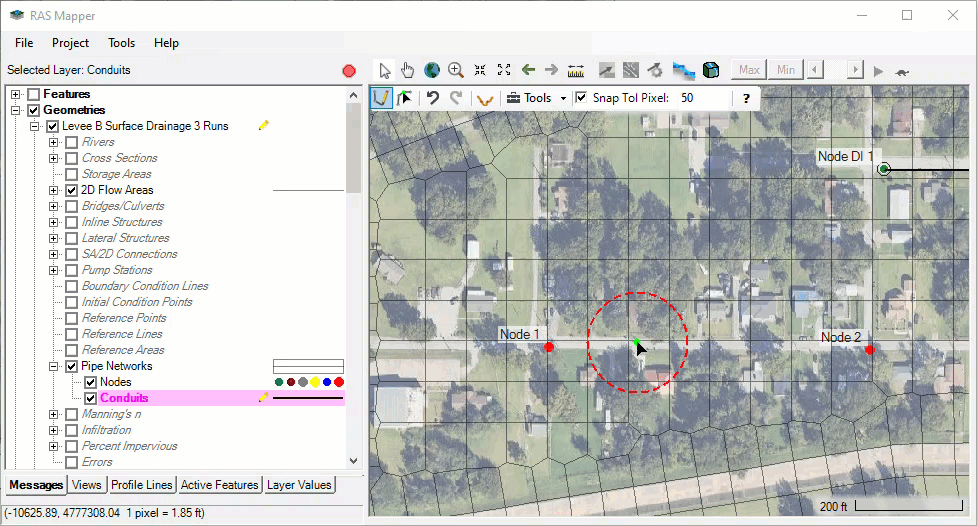Zoom to full extent globe icon

point(431,70)
